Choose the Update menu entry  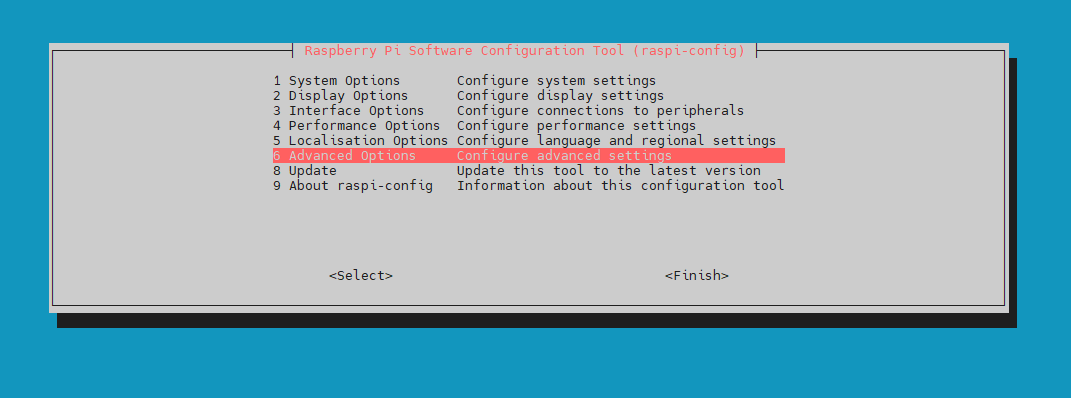pyautogui.click(x=529, y=171)
